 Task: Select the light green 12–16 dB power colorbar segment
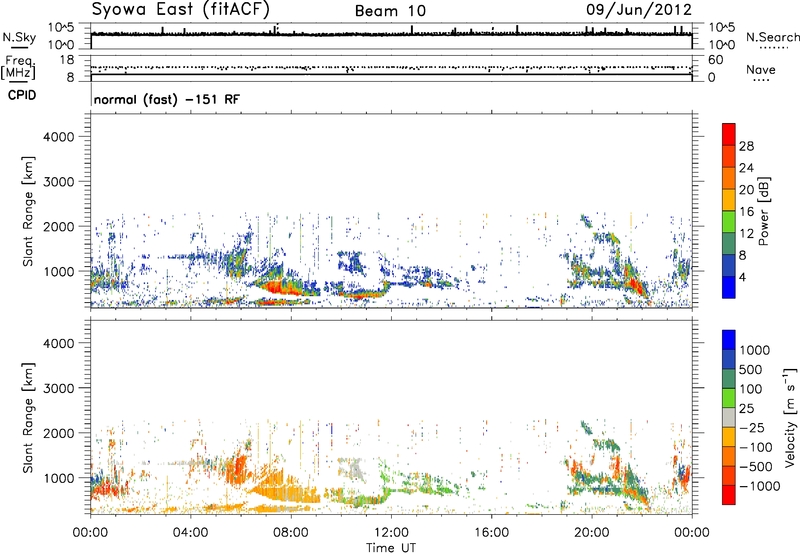[729, 222]
